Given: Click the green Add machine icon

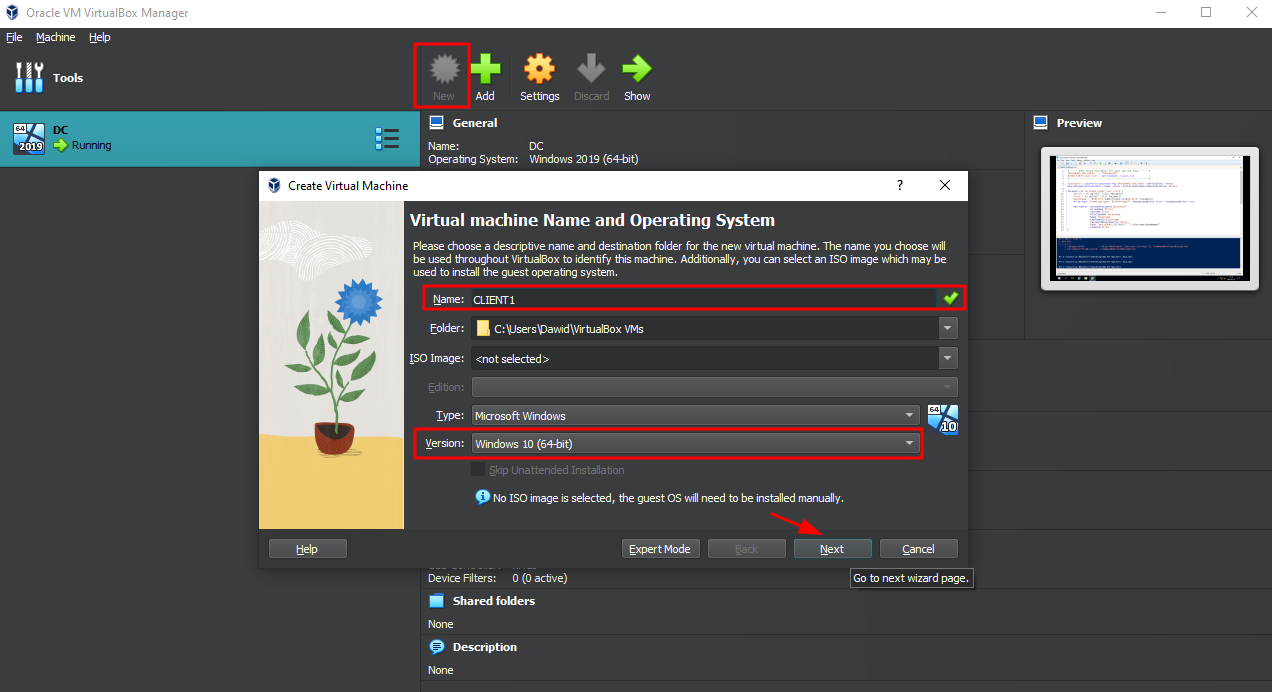Looking at the screenshot, I should (x=485, y=70).
